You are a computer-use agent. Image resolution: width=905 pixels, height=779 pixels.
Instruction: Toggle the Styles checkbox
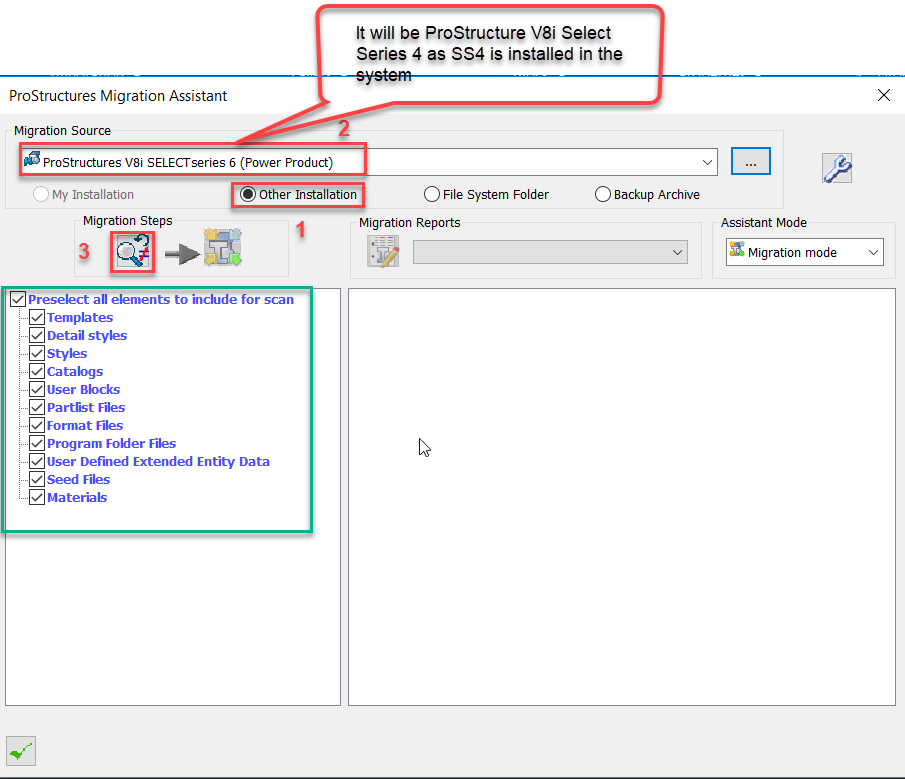click(37, 353)
